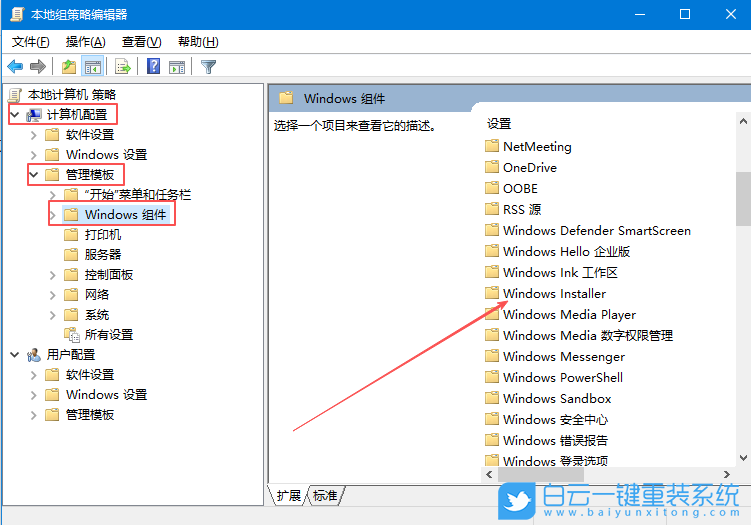Expand Windows 设置 under 计算机配置
The image size is (751, 525).
(34, 155)
